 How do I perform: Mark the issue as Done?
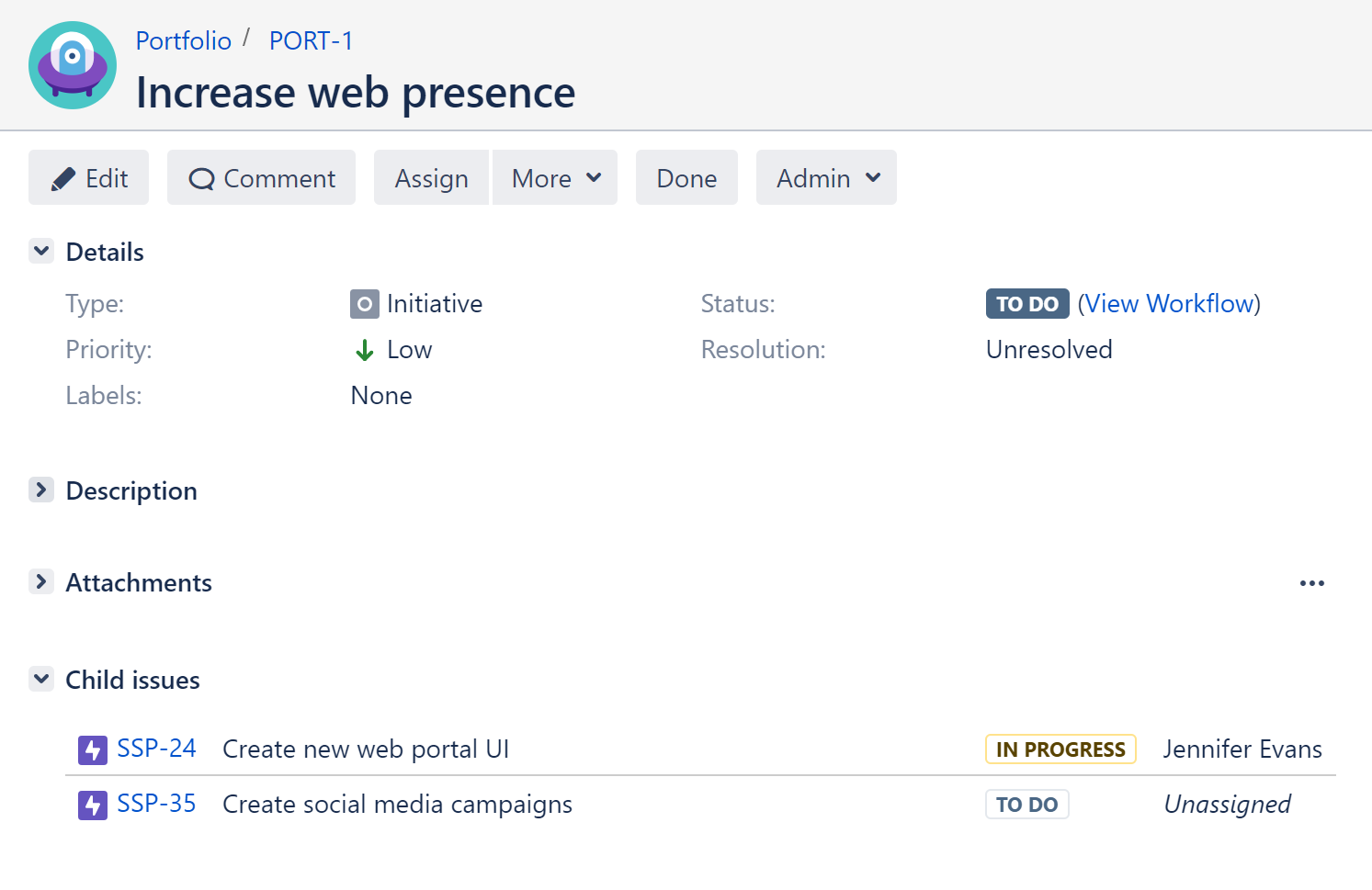686,178
